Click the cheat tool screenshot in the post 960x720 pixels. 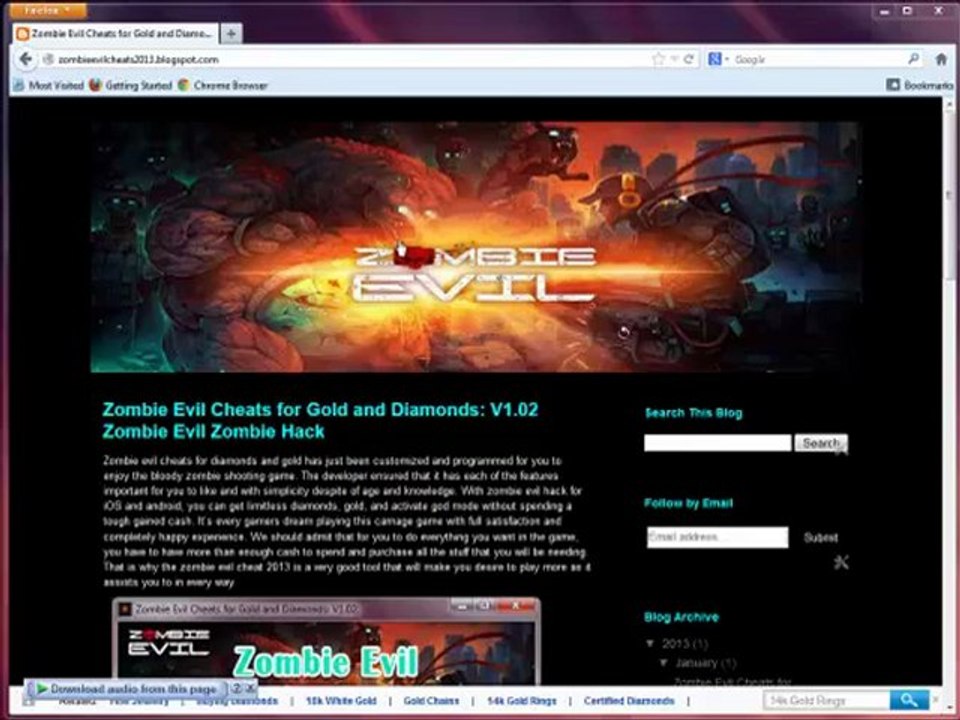(326, 641)
